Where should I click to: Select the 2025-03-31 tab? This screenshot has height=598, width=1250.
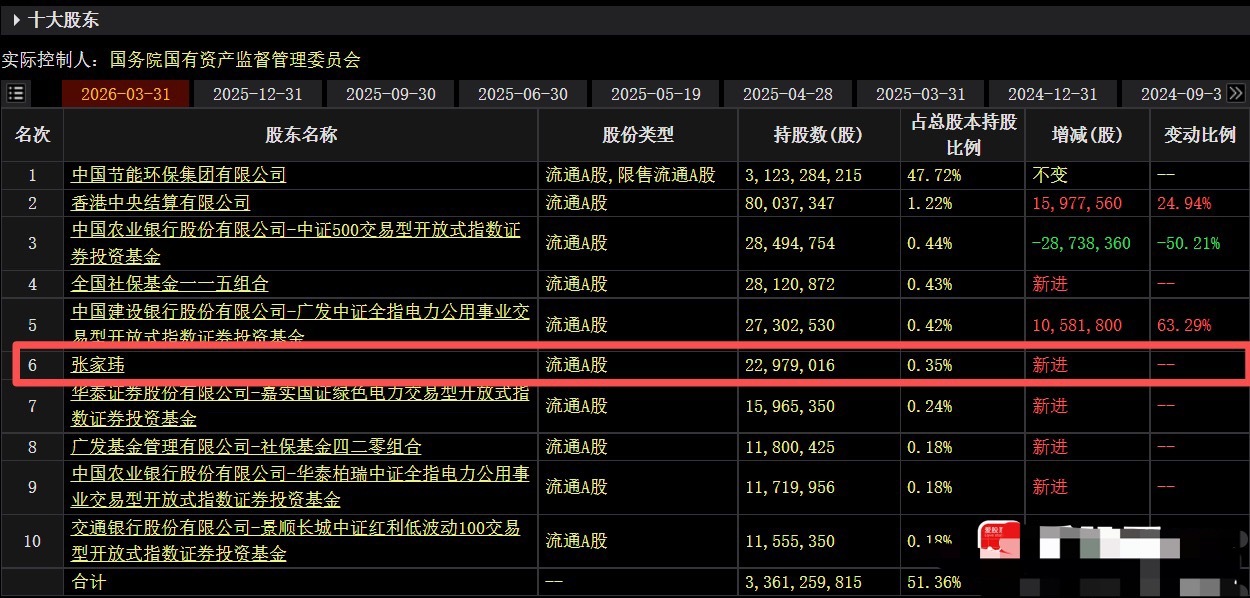pos(920,93)
